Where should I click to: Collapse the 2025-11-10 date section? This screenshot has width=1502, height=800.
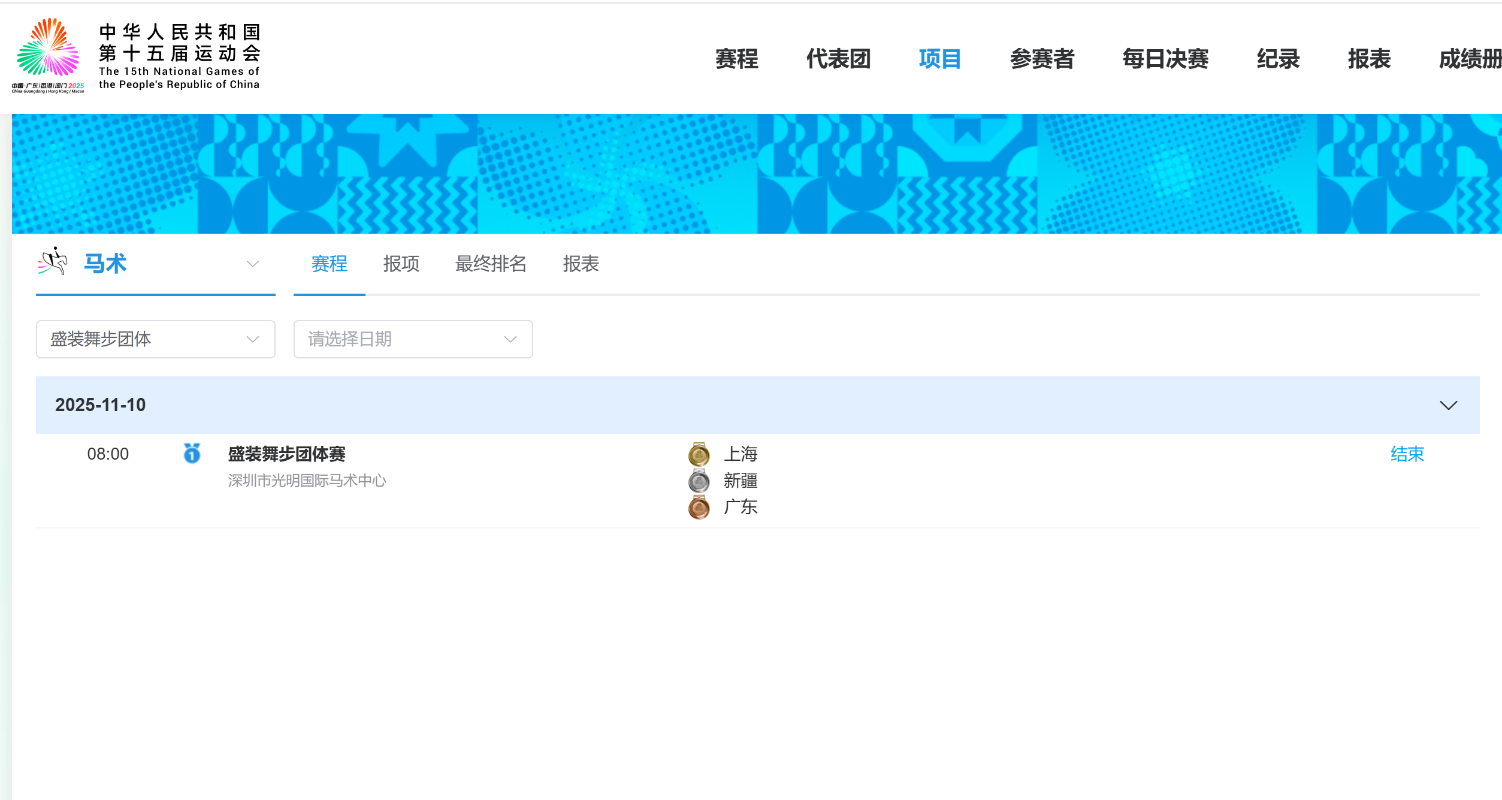tap(1447, 405)
